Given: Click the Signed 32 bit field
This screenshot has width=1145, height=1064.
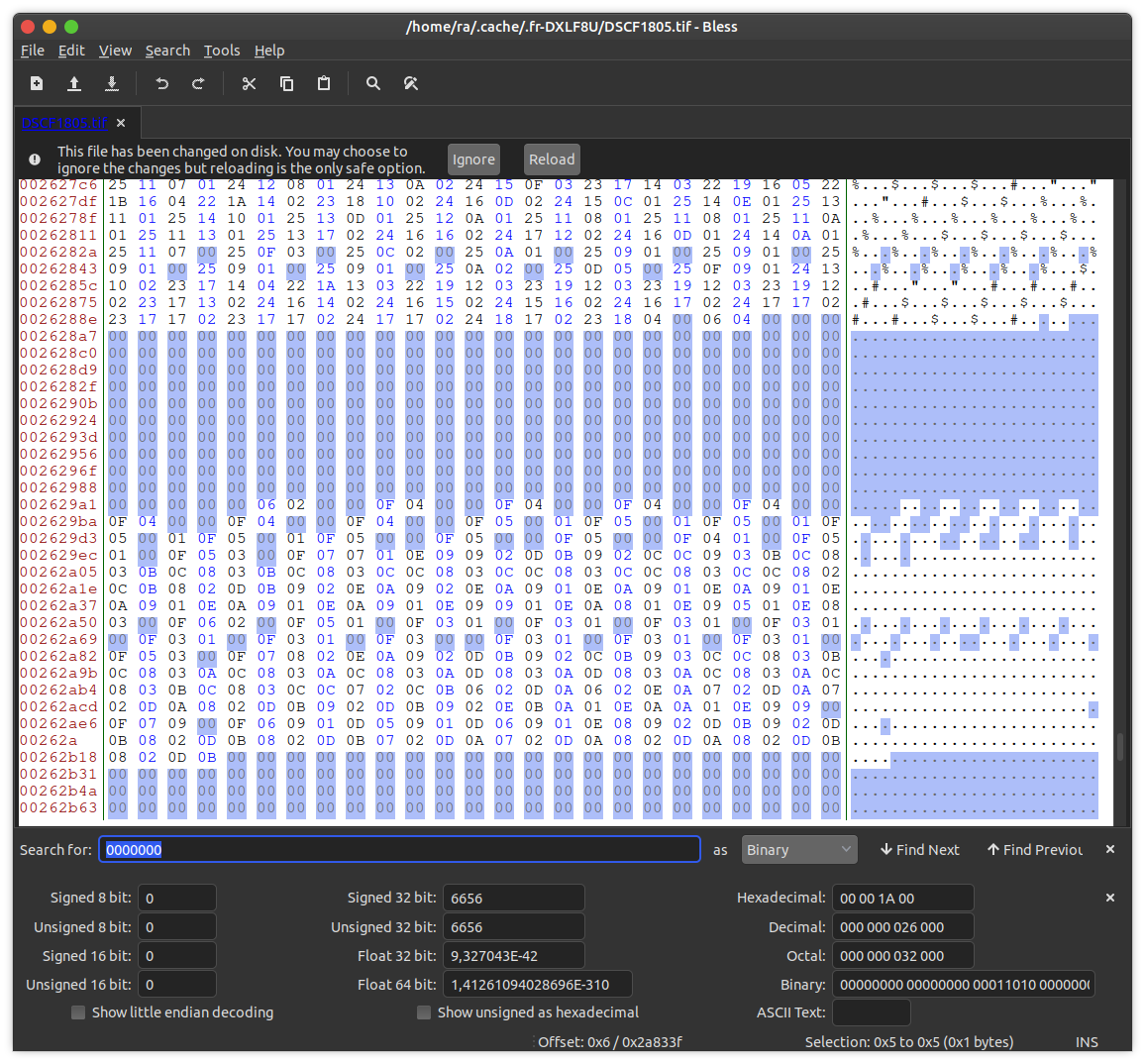Looking at the screenshot, I should [513, 899].
